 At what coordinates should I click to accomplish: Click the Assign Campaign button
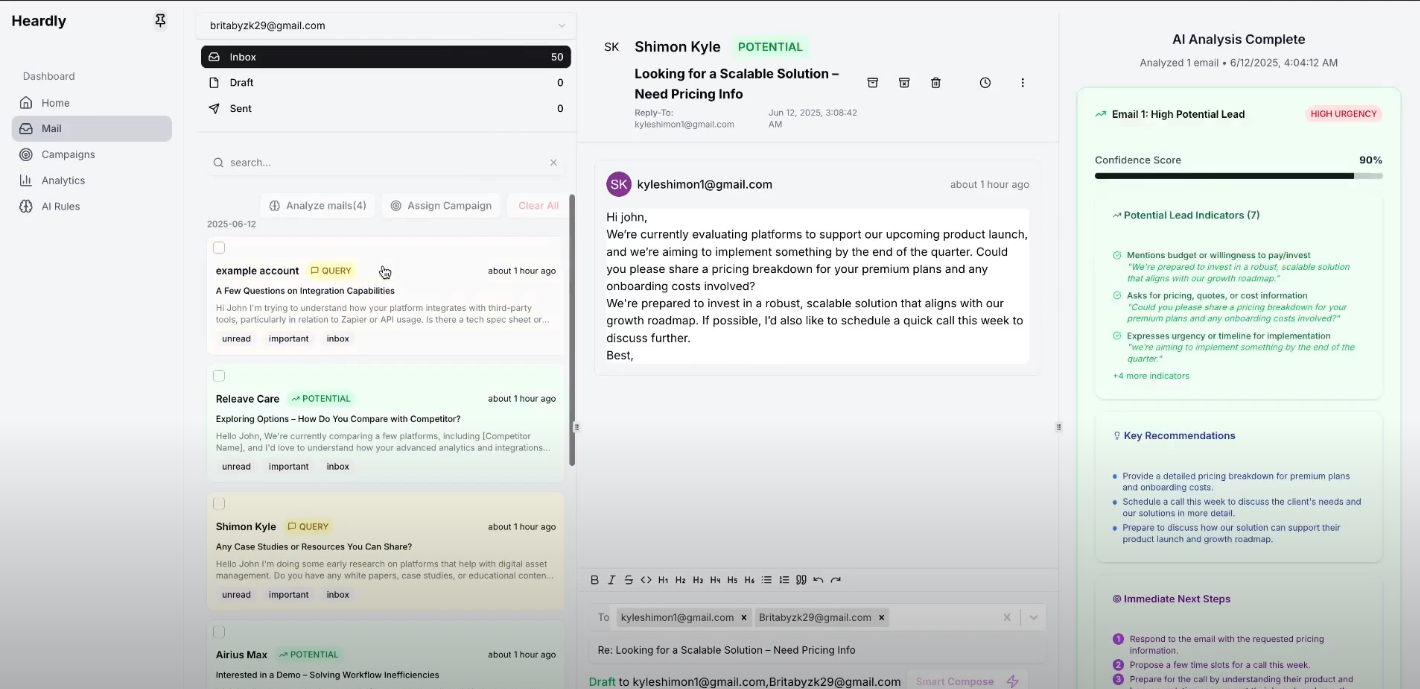tap(441, 206)
